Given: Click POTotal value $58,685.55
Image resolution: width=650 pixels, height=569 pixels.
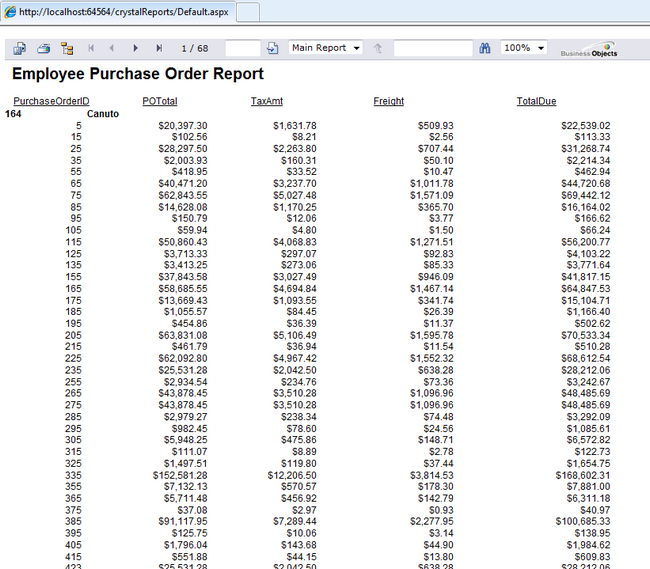Looking at the screenshot, I should click(x=182, y=288).
